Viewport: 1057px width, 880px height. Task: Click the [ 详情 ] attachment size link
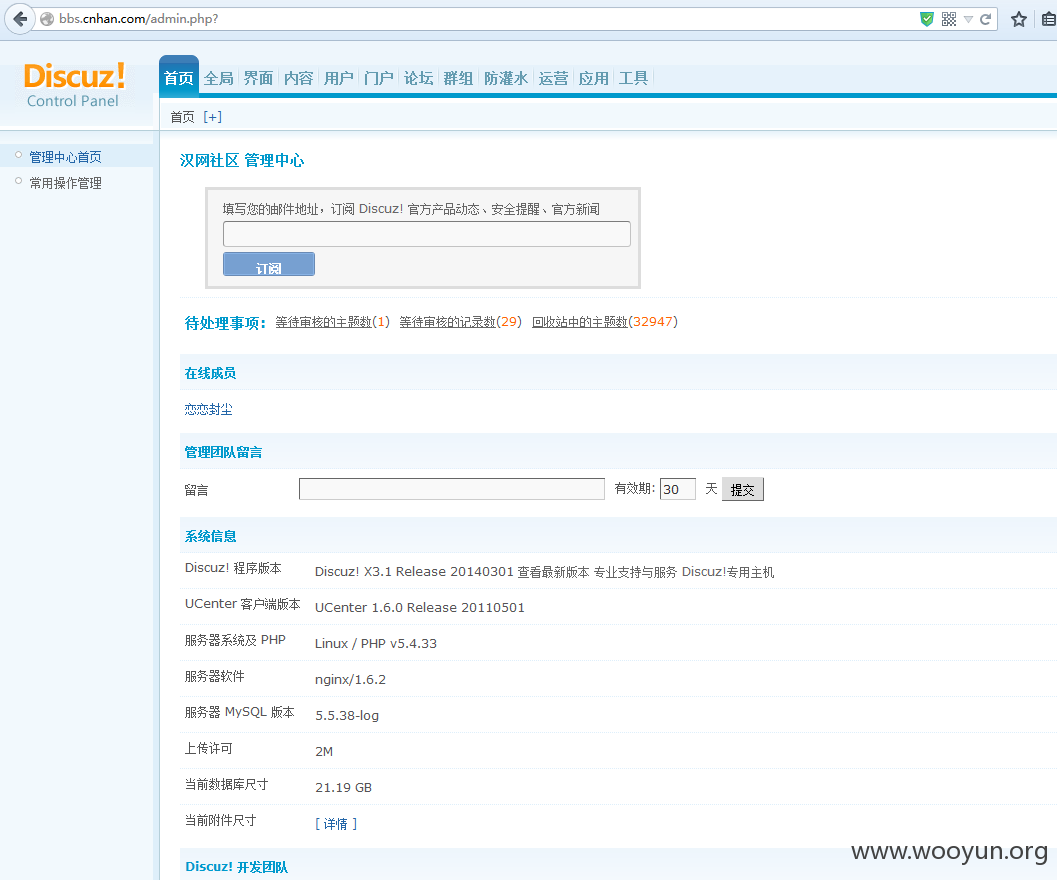(x=336, y=823)
